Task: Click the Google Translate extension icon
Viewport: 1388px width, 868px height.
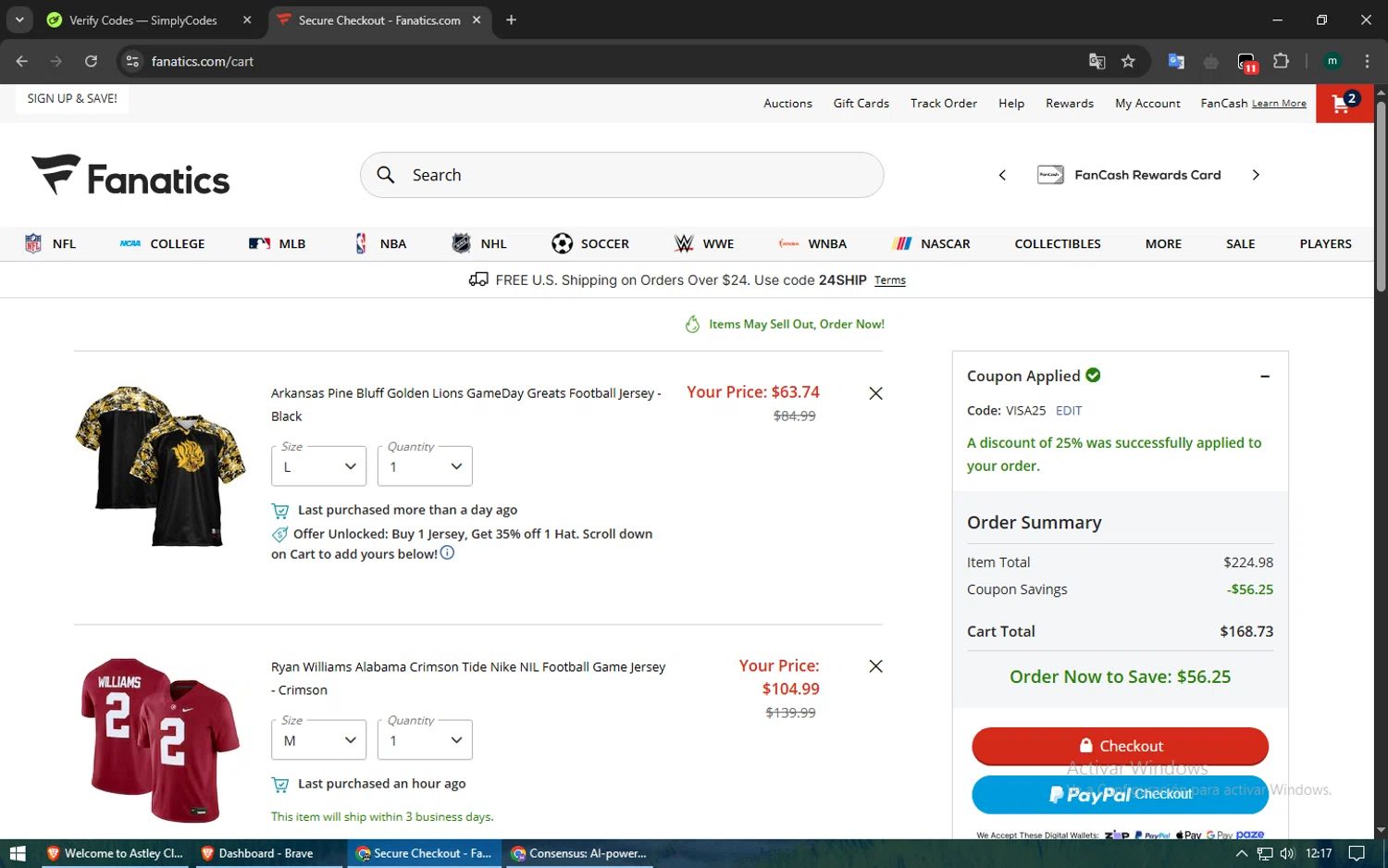Action: [x=1176, y=61]
